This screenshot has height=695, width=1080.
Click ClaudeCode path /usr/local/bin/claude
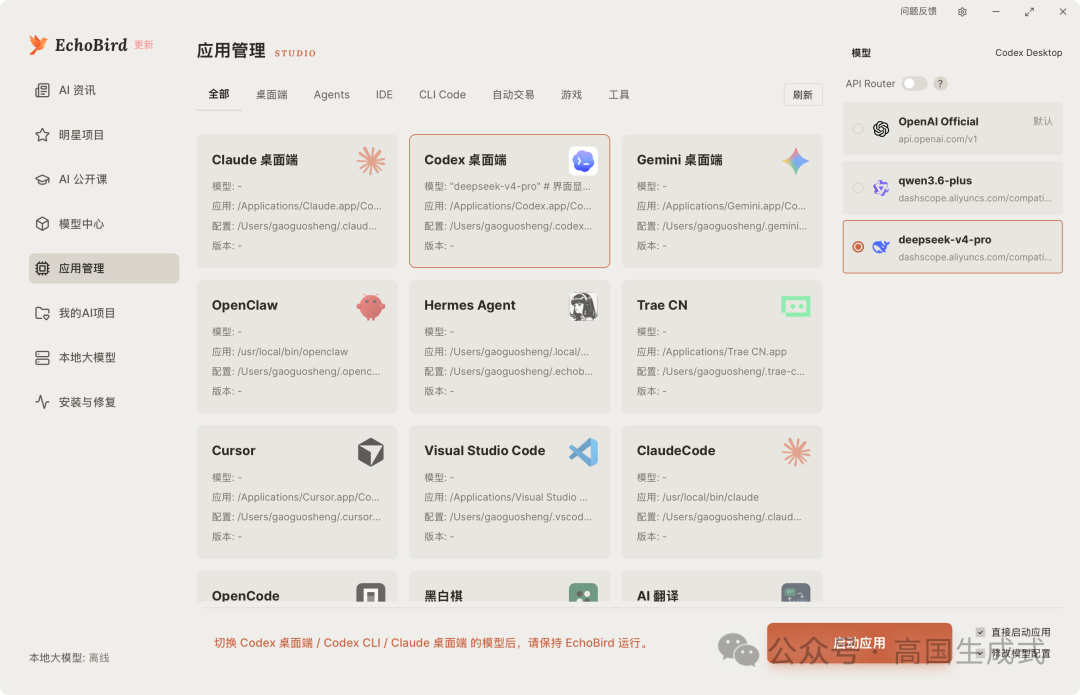710,497
